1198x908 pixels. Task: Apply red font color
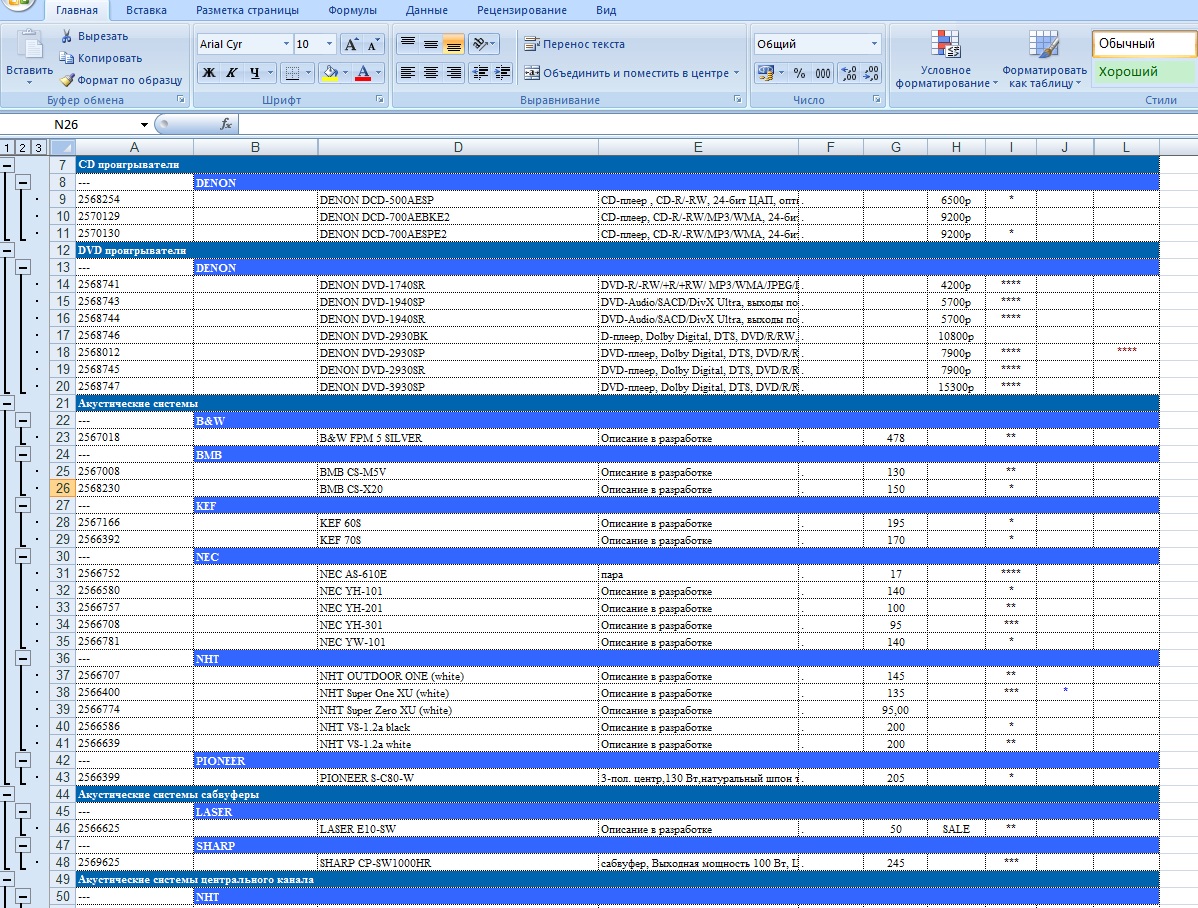363,73
